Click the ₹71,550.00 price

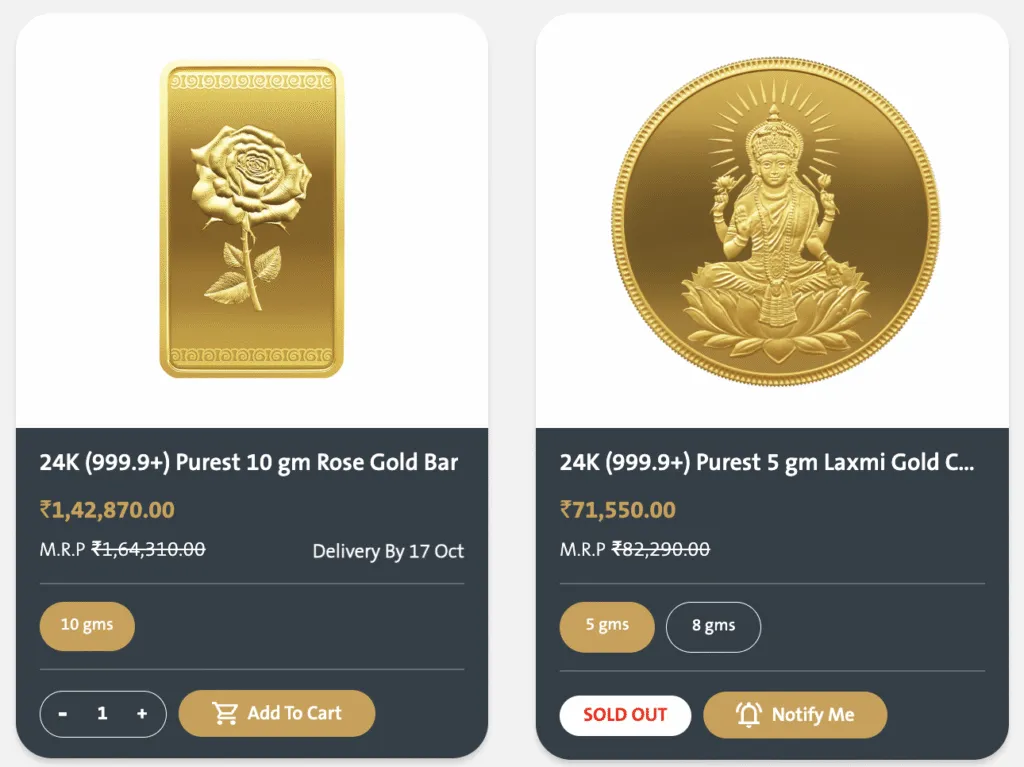pos(618,510)
